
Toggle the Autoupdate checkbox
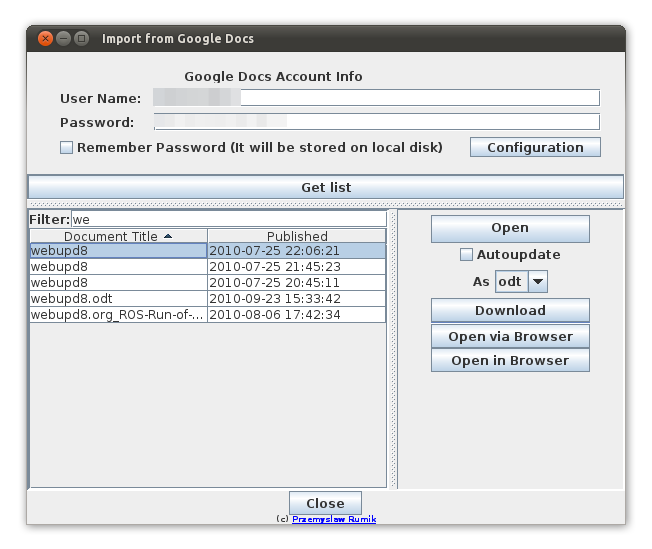466,255
